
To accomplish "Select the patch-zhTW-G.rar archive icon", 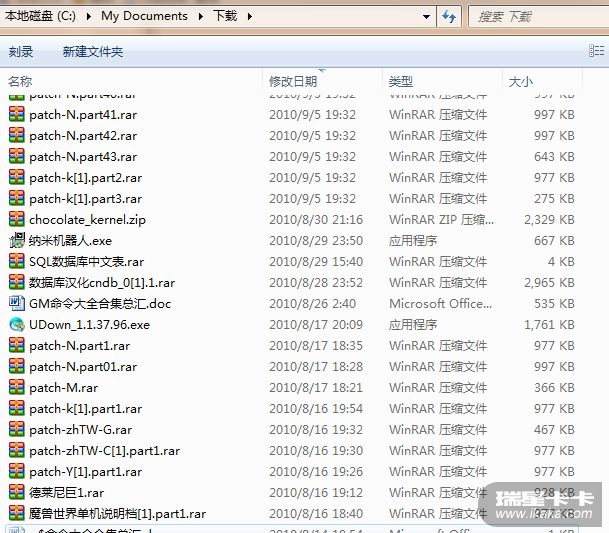I will pos(17,429).
